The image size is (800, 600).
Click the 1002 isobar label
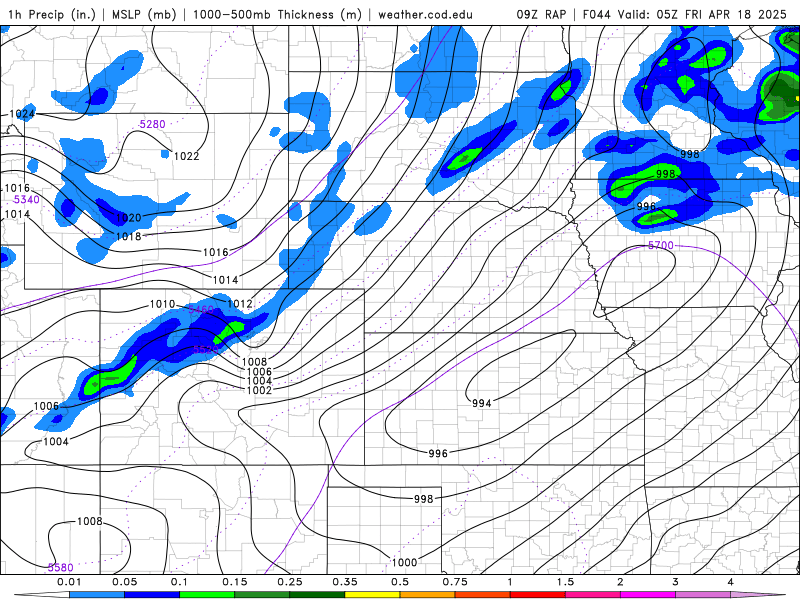[x=259, y=390]
